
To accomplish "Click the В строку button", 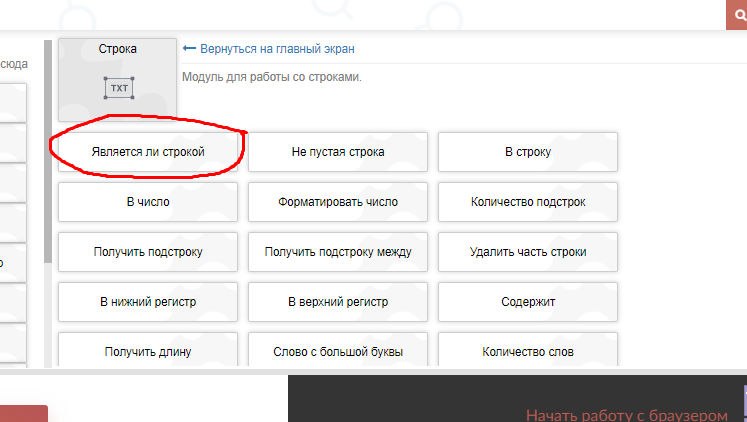I will (x=528, y=152).
